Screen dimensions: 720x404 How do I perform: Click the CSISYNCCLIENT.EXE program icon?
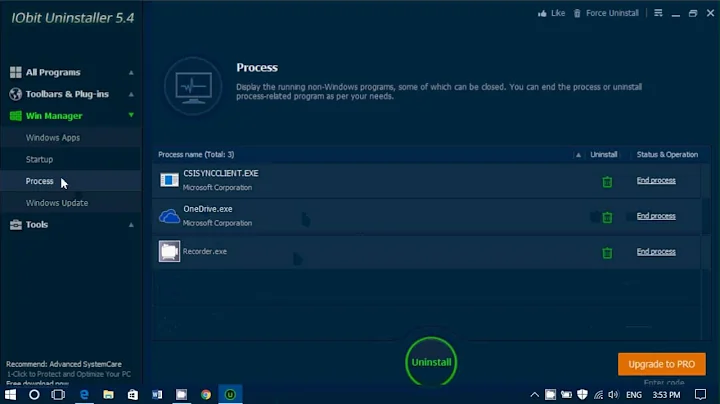(169, 180)
